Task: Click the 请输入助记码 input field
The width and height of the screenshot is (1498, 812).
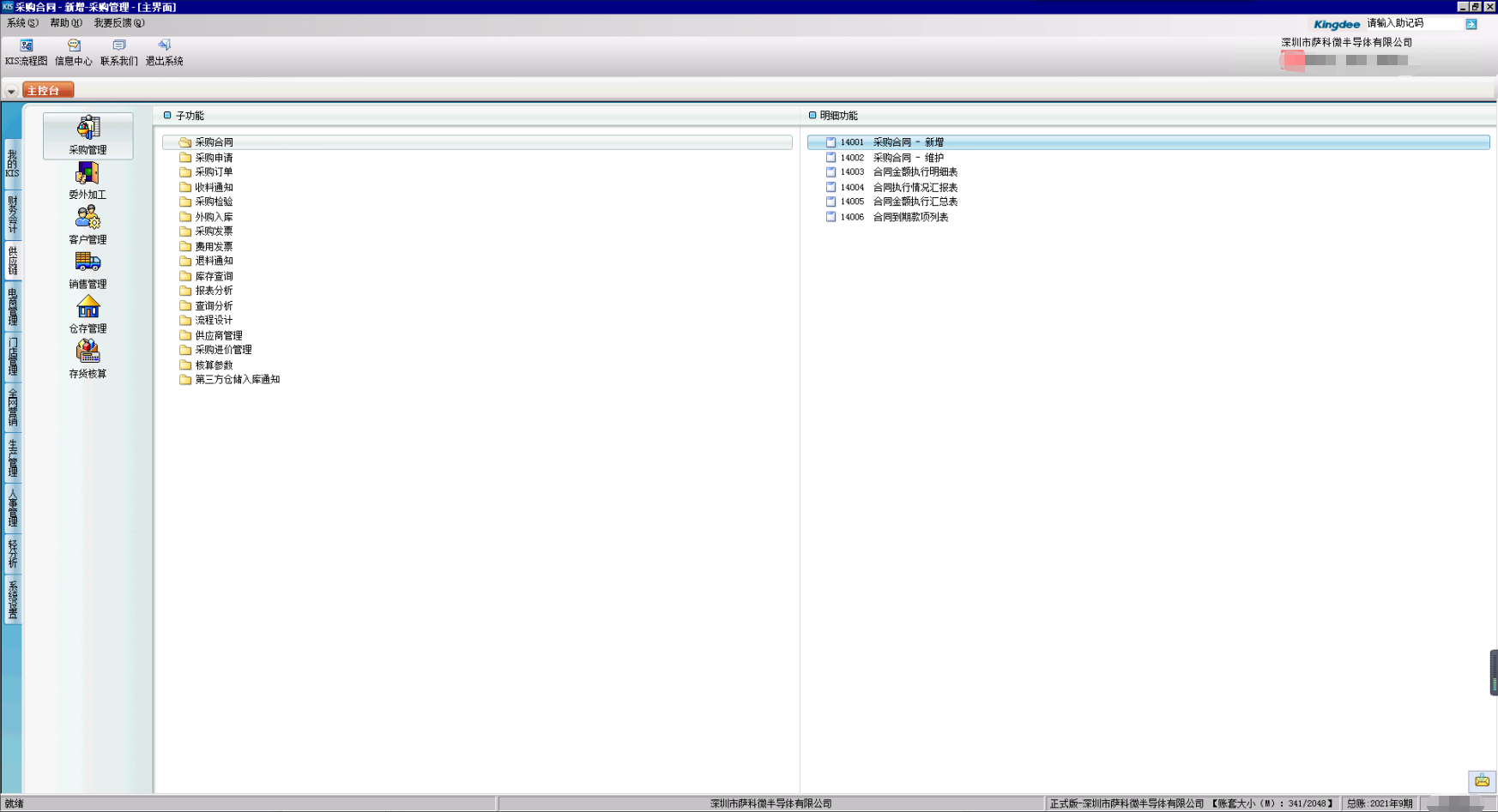Action: click(1413, 24)
